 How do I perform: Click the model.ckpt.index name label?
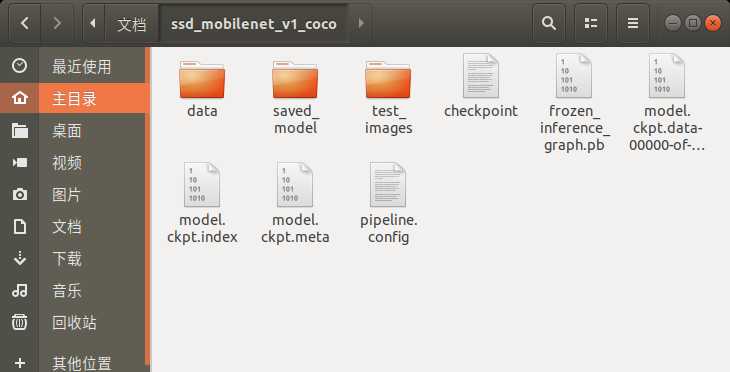pos(202,228)
